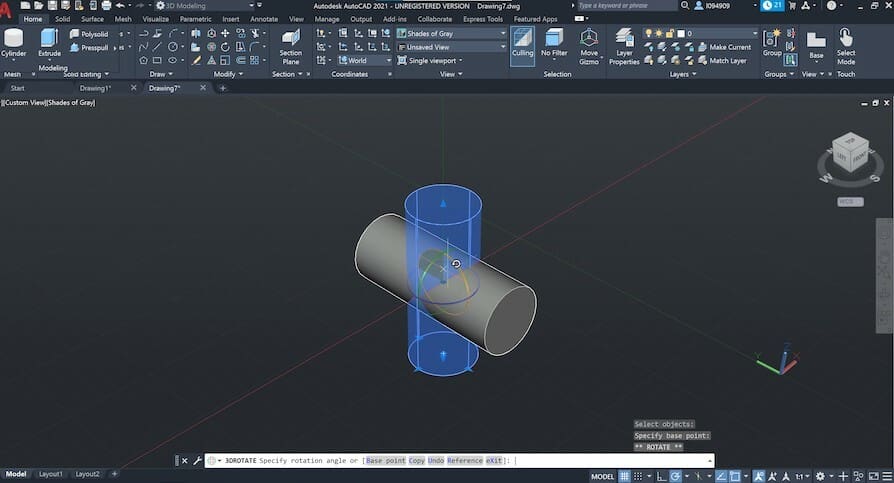Open the Shades of Gray visual style dropdown
This screenshot has width=894, height=483.
(453, 33)
